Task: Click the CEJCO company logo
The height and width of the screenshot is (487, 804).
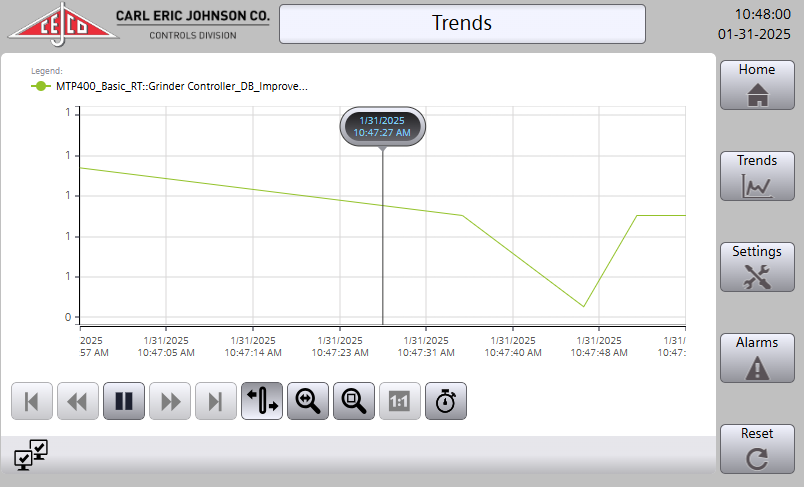Action: [x=63, y=24]
